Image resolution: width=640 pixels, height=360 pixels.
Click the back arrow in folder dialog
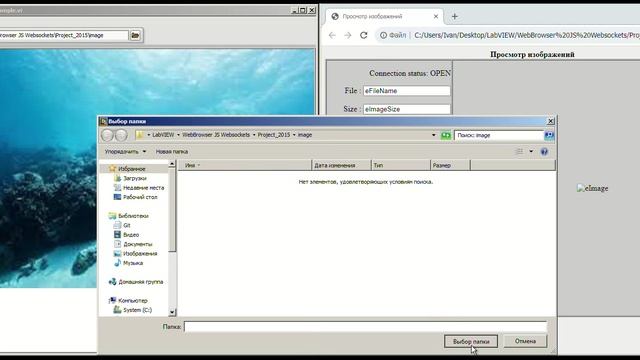107,135
